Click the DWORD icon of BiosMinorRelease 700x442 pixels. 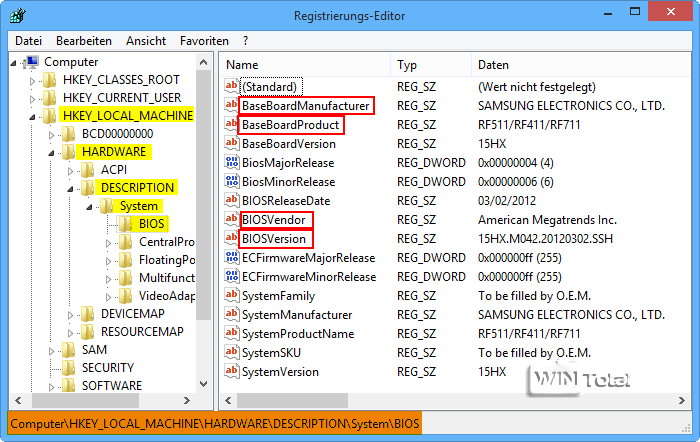point(231,181)
